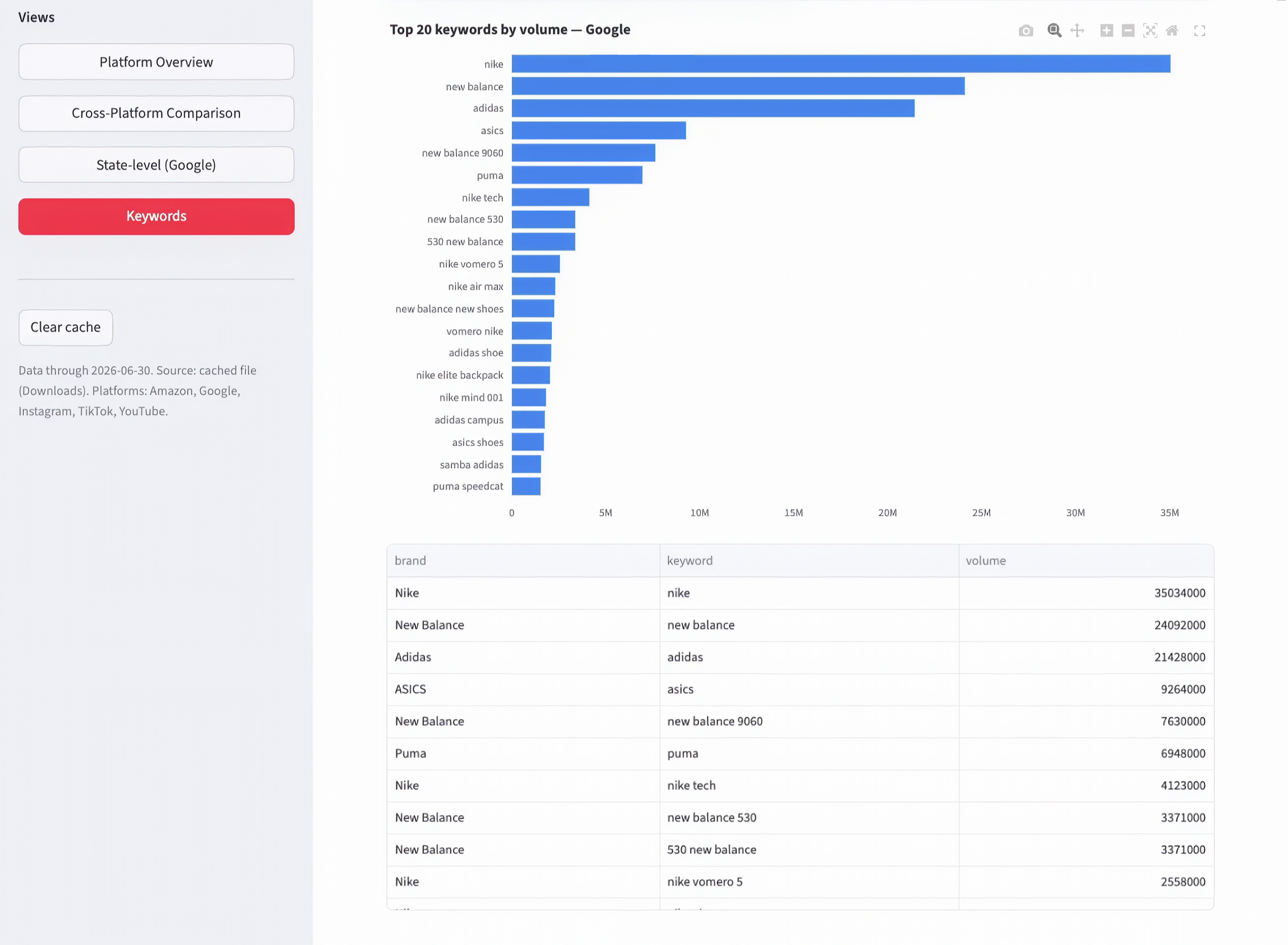
Task: Click the Clear cache button
Action: (66, 327)
